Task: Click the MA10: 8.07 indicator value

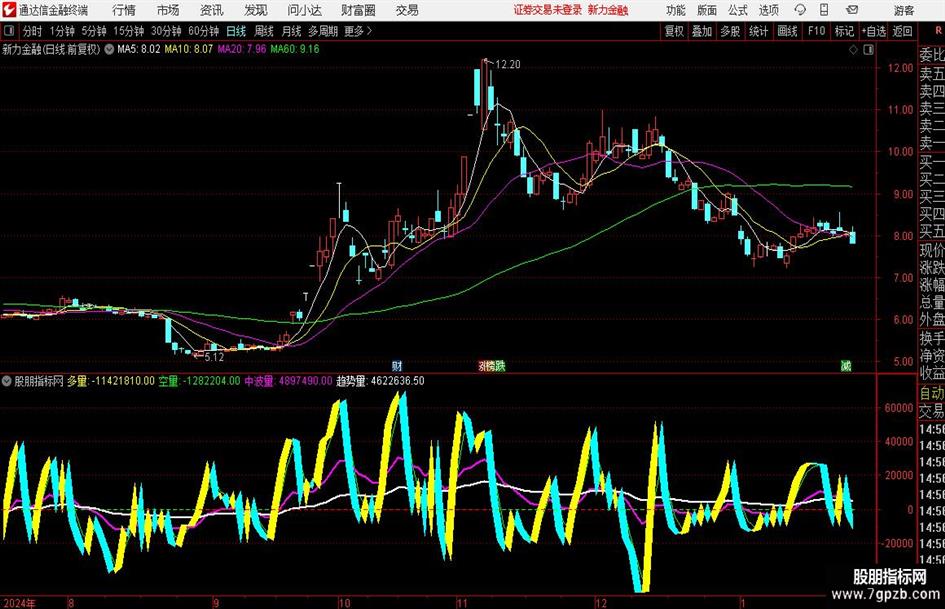Action: pyautogui.click(x=189, y=49)
